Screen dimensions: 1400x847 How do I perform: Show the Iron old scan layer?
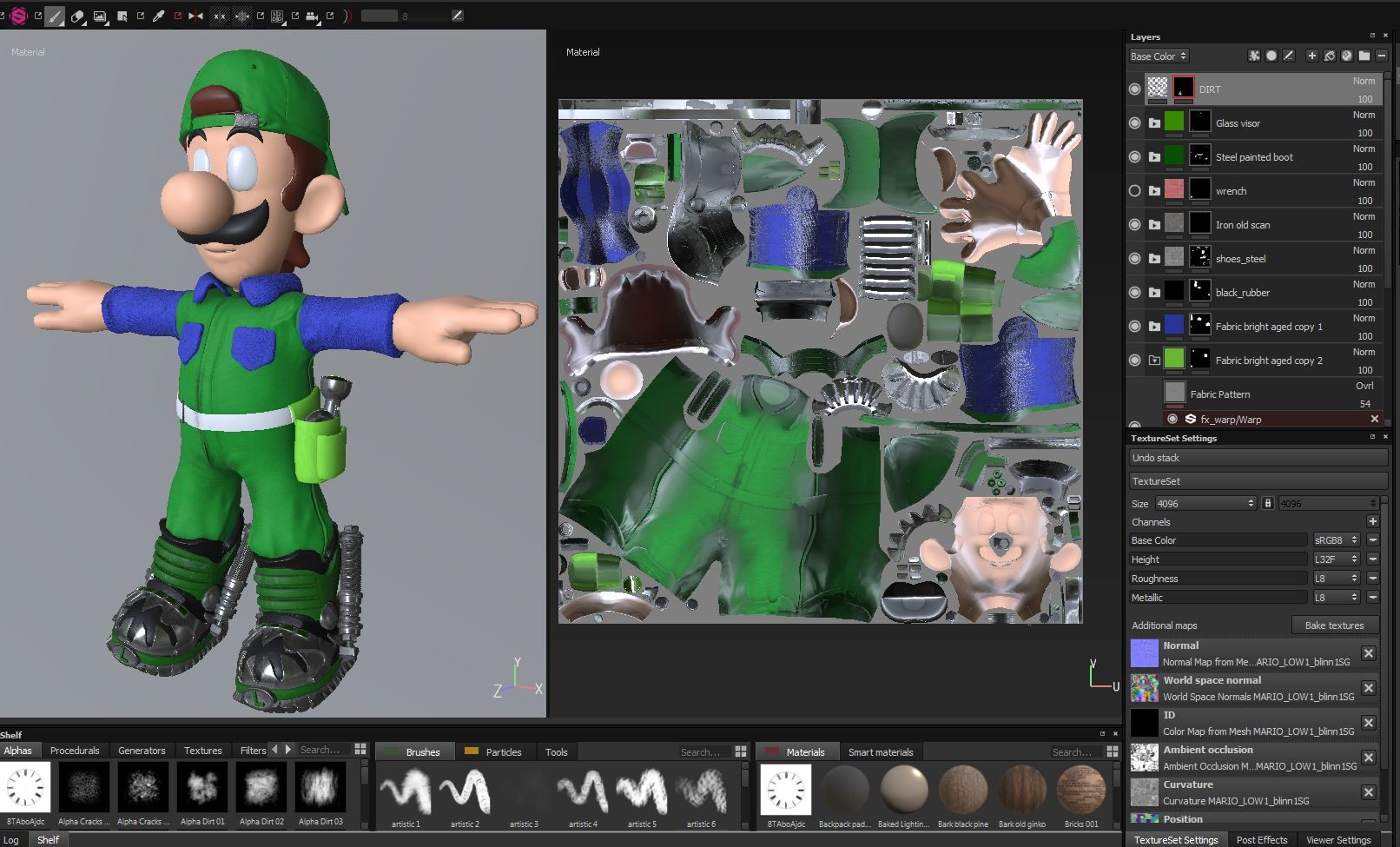(x=1134, y=224)
